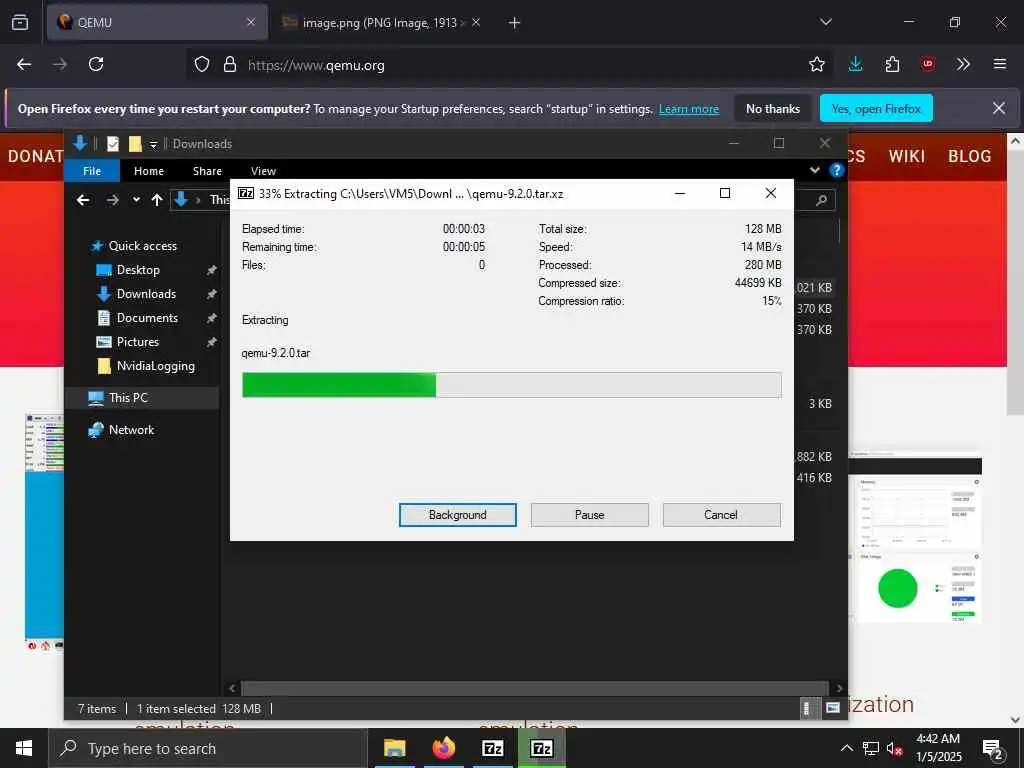Open Firefox hamburger menu

(1000, 64)
